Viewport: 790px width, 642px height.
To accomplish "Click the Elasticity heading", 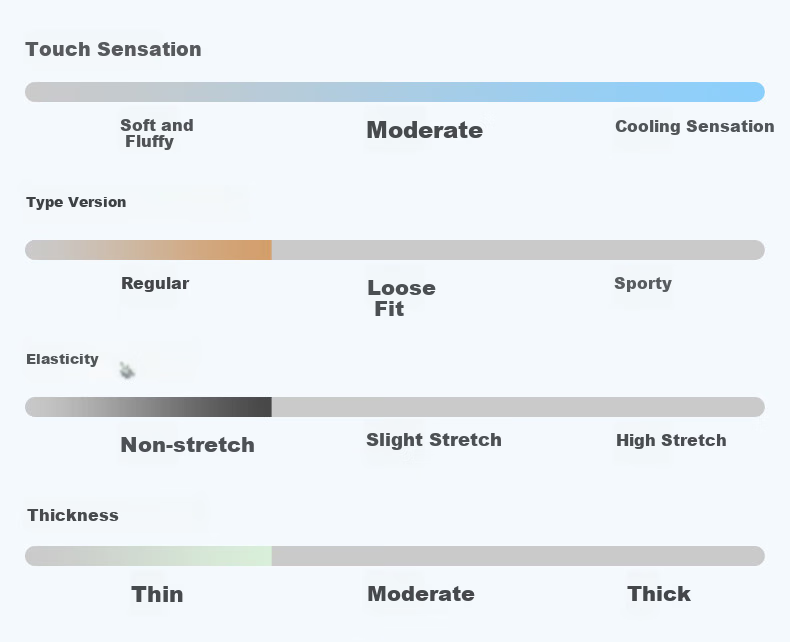I will tap(62, 359).
